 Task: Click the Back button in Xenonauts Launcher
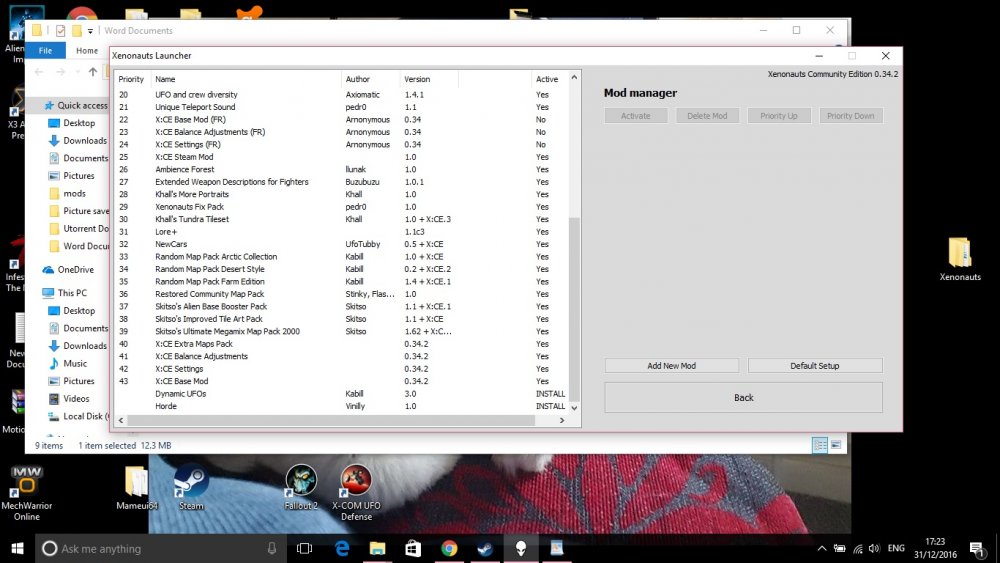[x=743, y=397]
